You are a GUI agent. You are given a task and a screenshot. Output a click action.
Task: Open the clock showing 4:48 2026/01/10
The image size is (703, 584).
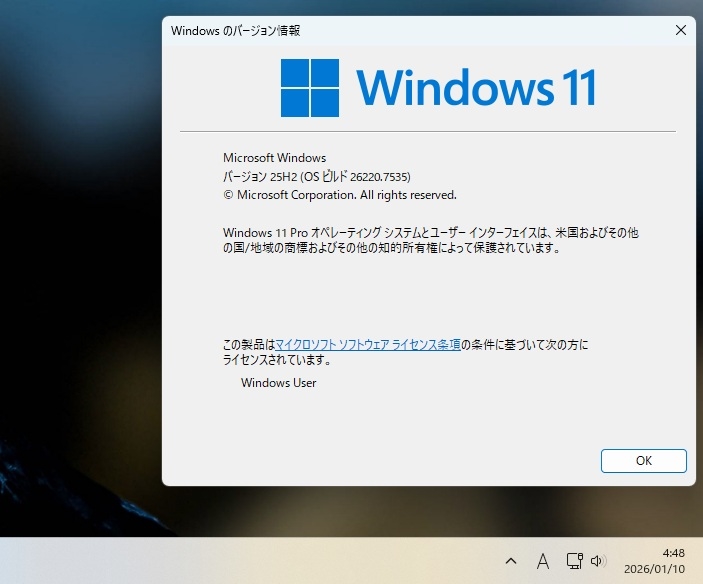(654, 561)
